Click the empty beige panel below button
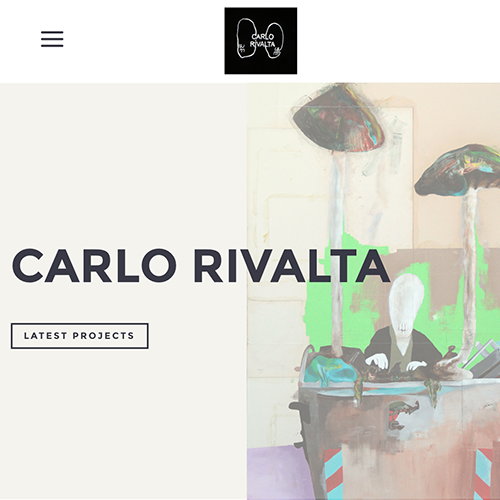 [x=123, y=423]
